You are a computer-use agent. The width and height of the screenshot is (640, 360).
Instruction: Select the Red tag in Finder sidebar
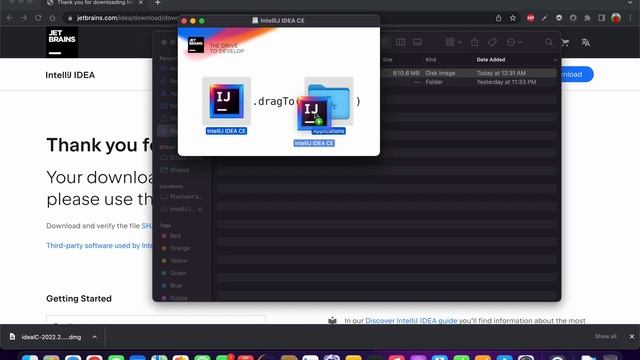click(x=176, y=236)
